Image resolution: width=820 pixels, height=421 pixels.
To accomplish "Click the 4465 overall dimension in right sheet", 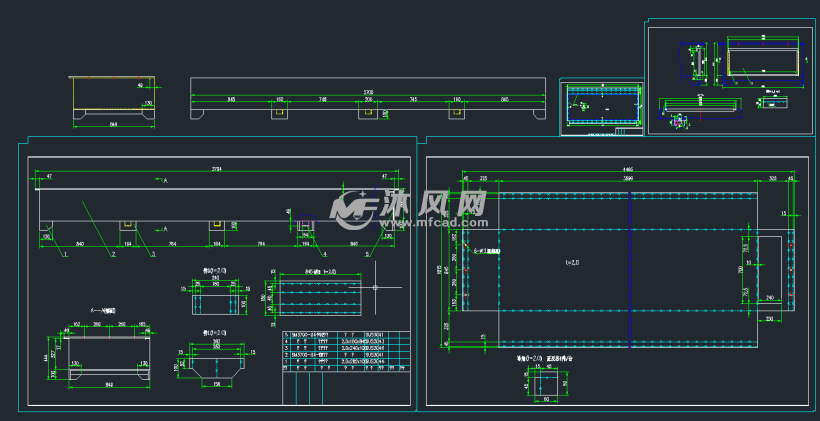I will (x=627, y=169).
